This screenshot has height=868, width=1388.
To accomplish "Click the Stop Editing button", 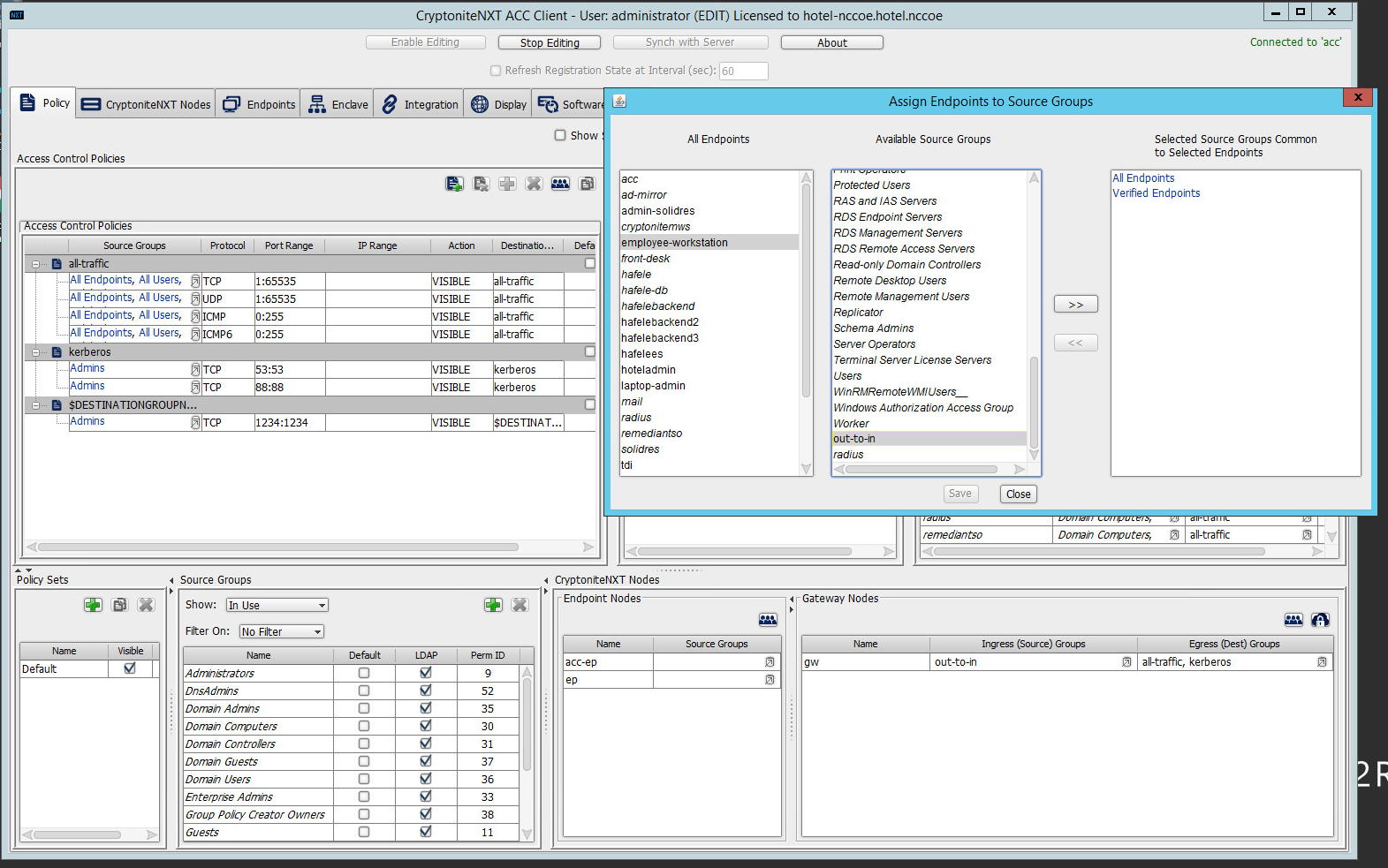I will point(549,42).
